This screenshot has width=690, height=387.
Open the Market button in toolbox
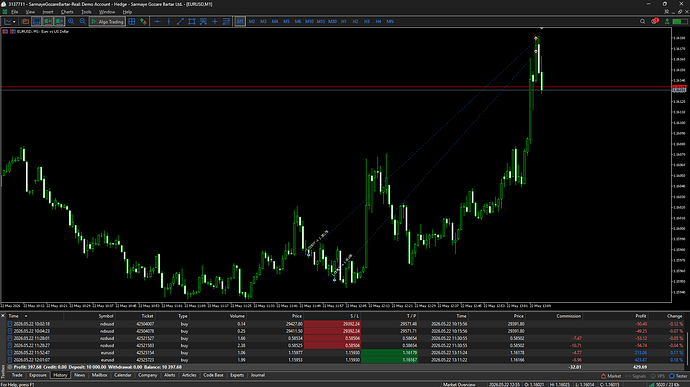611,376
